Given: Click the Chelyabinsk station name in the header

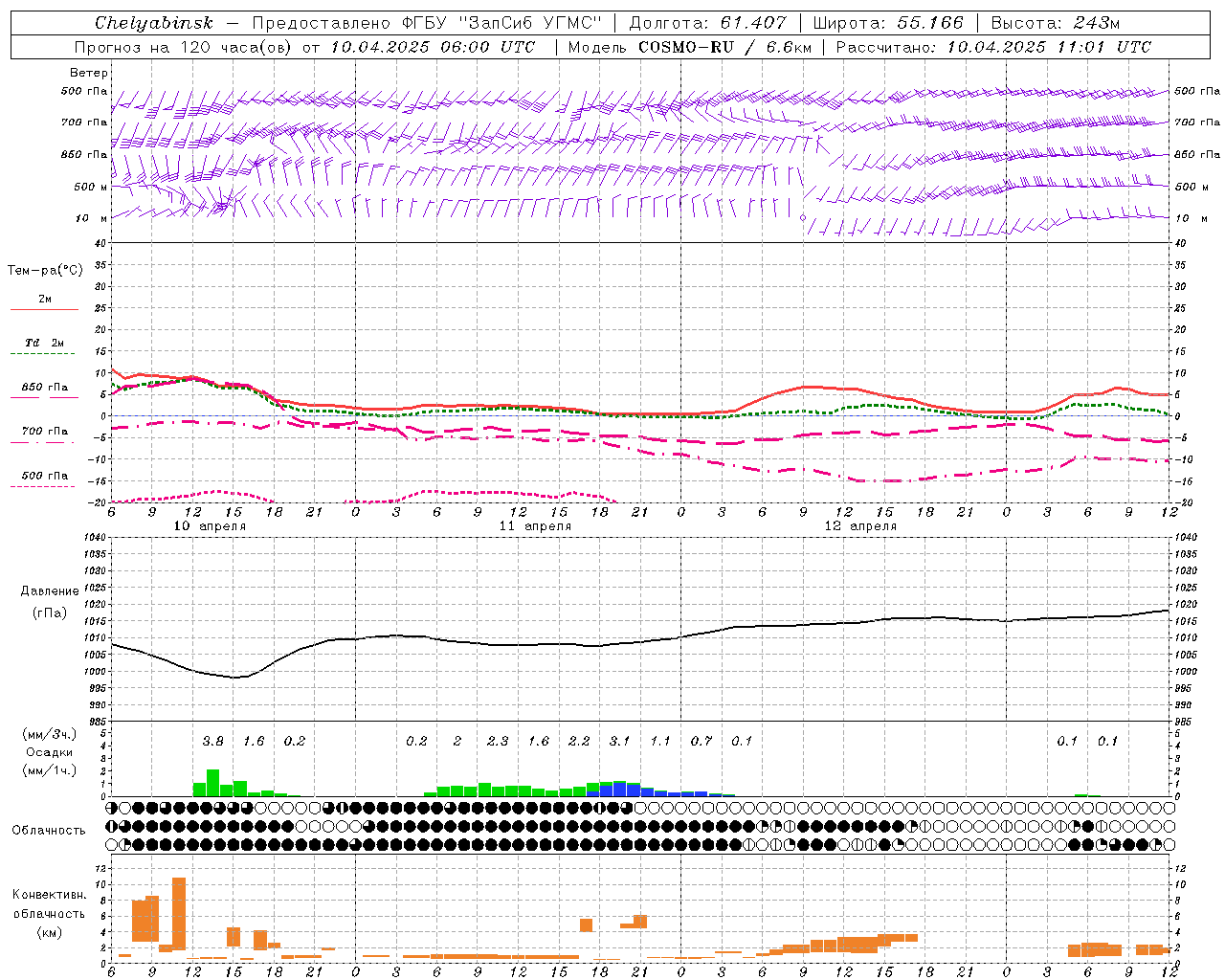Looking at the screenshot, I should coord(153,23).
